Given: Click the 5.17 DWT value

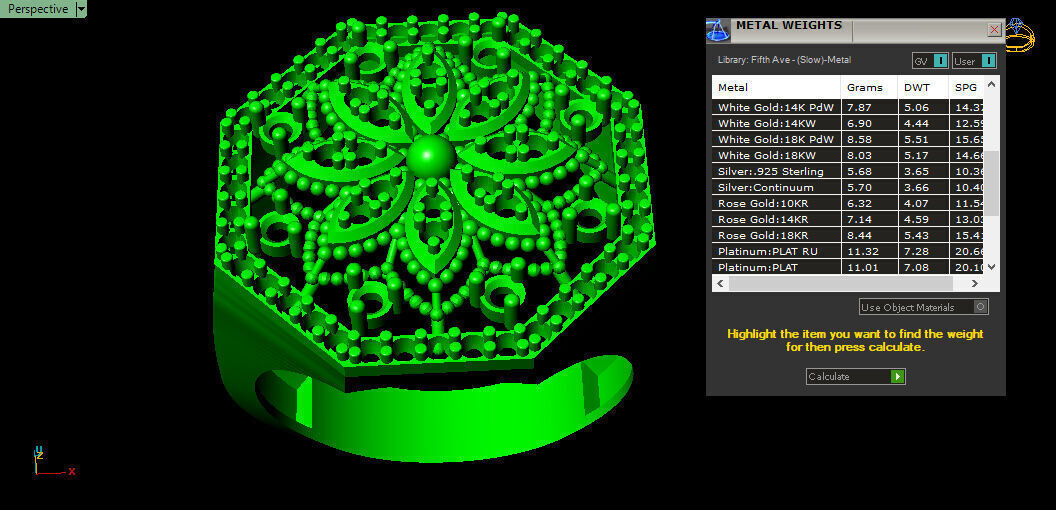Looking at the screenshot, I should click(x=915, y=155).
